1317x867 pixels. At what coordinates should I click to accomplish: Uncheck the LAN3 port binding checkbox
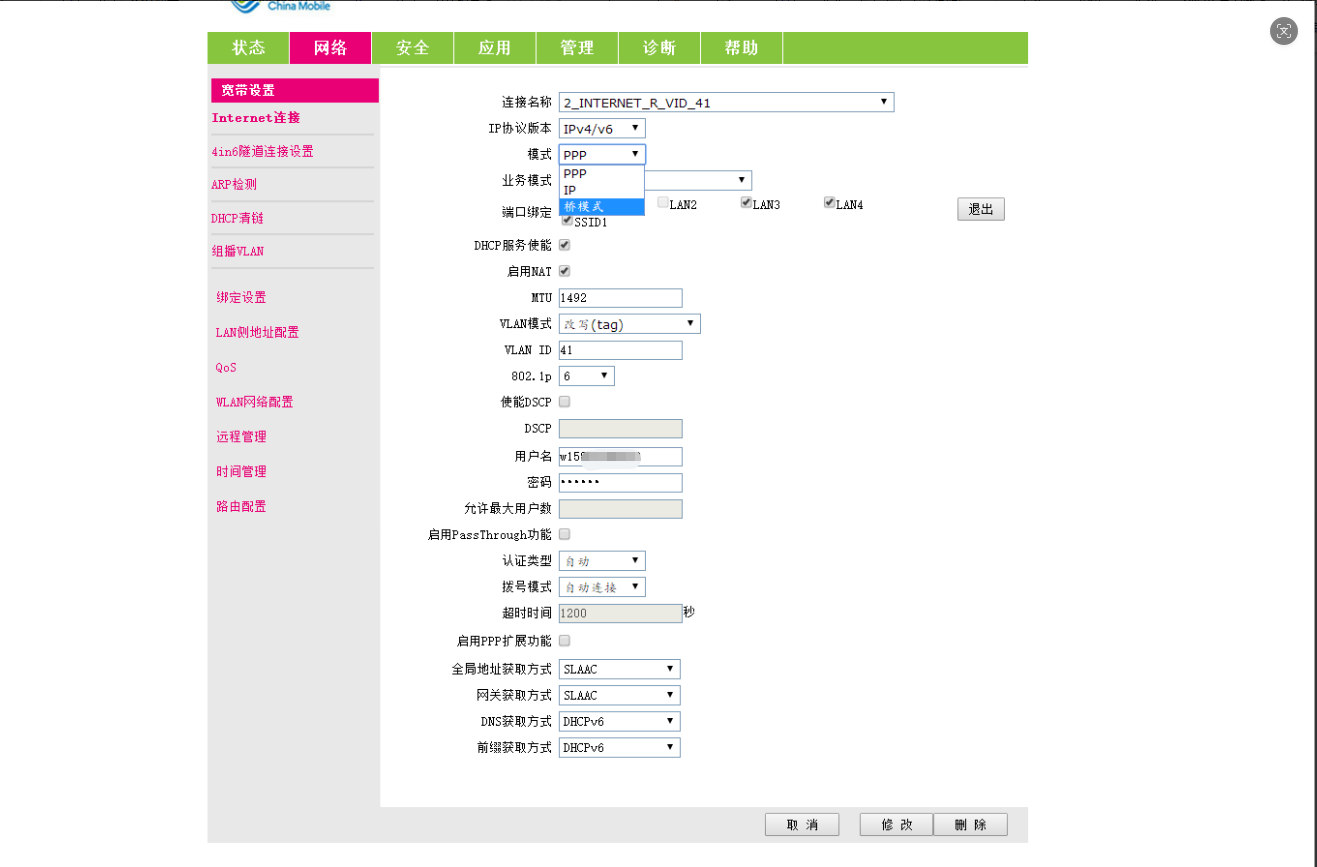[746, 203]
